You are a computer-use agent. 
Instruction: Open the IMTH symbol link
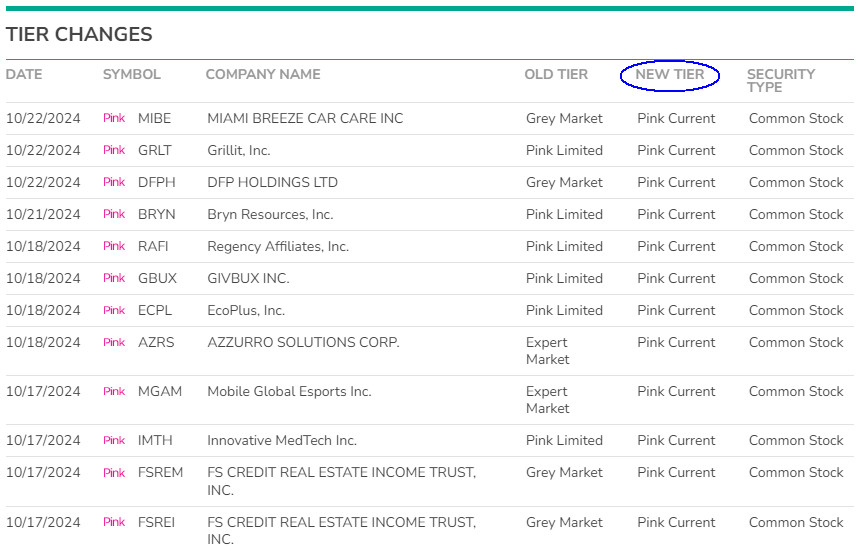155,440
